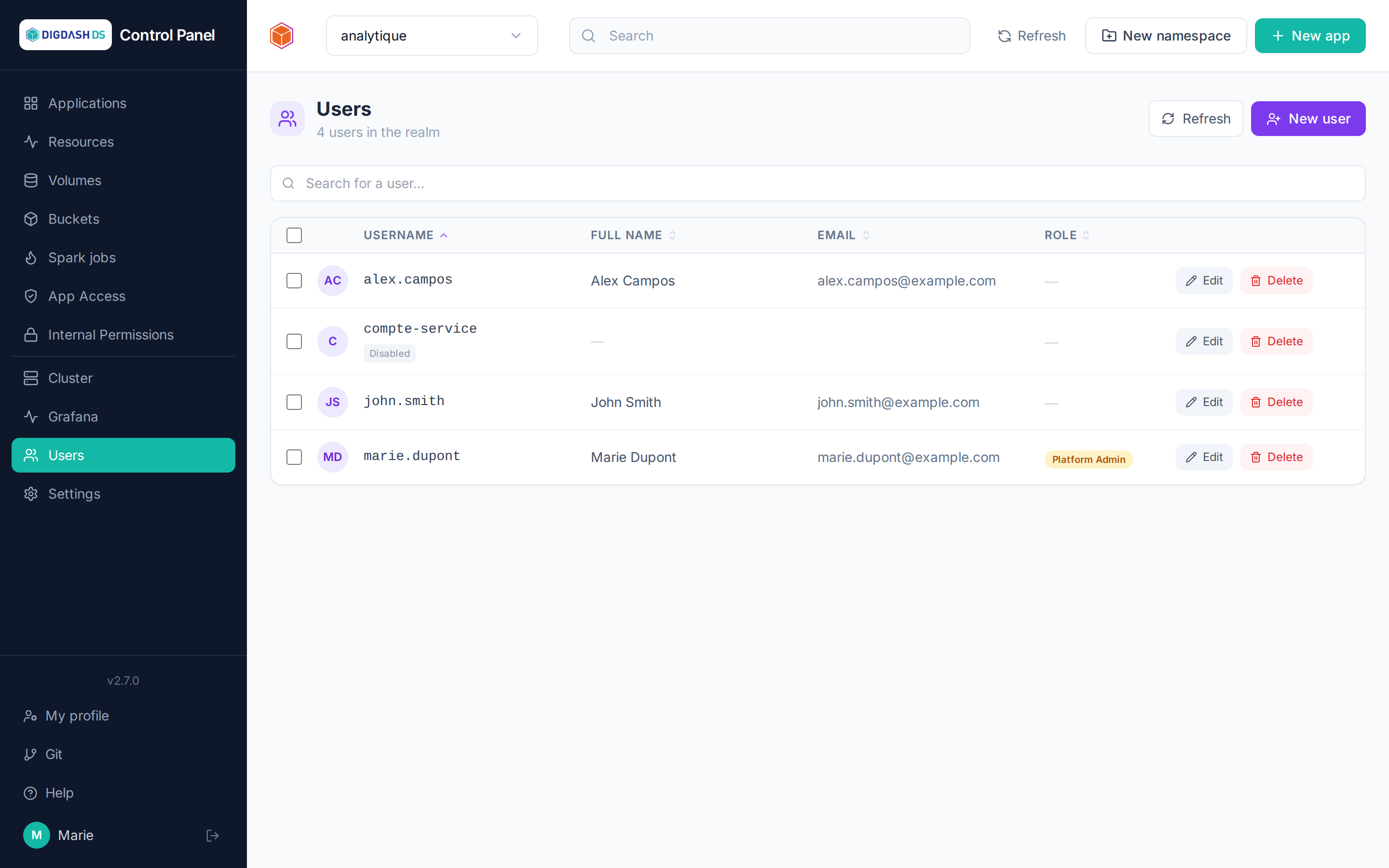Check the compte-service row checkbox
Viewport: 1389px width, 868px height.
pyautogui.click(x=295, y=341)
